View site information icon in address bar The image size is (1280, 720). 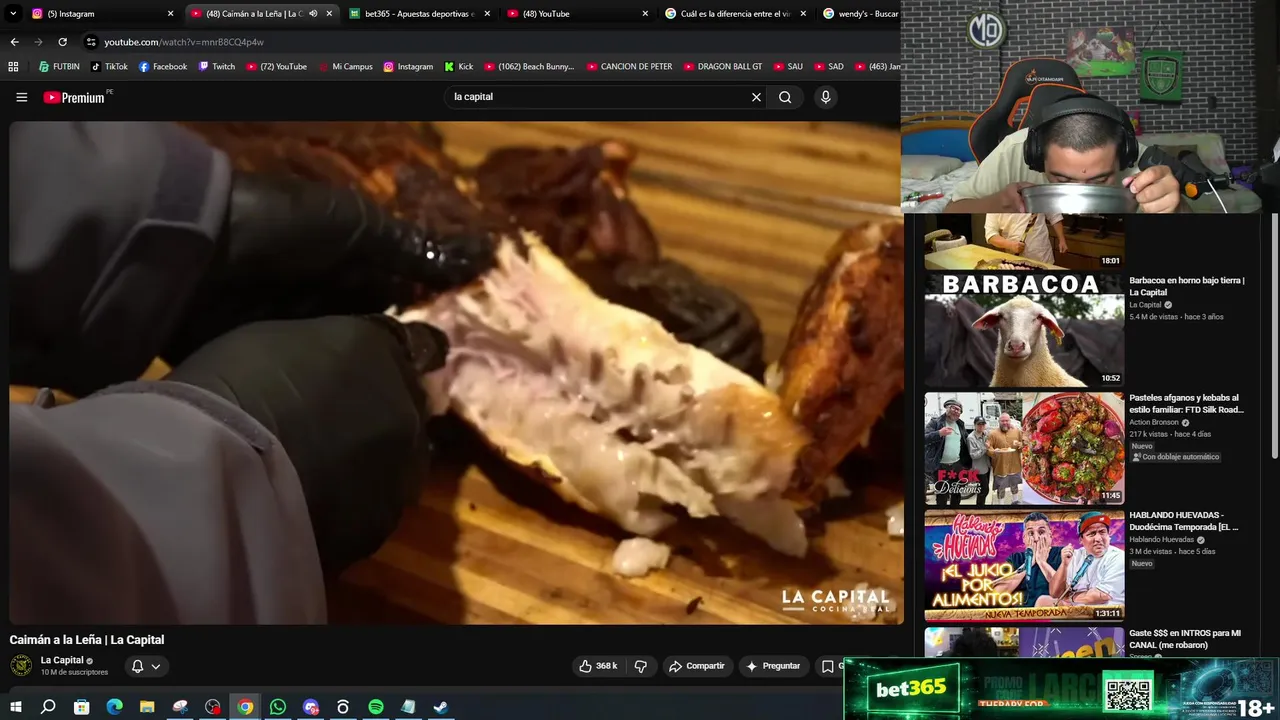[91, 42]
